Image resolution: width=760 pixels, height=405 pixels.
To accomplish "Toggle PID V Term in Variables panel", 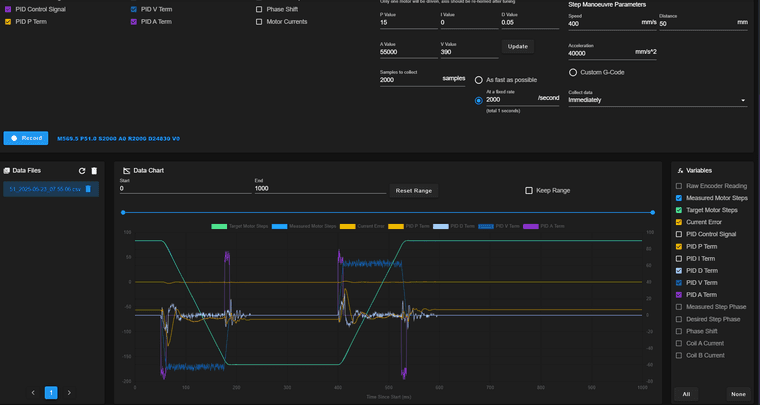I will (679, 283).
